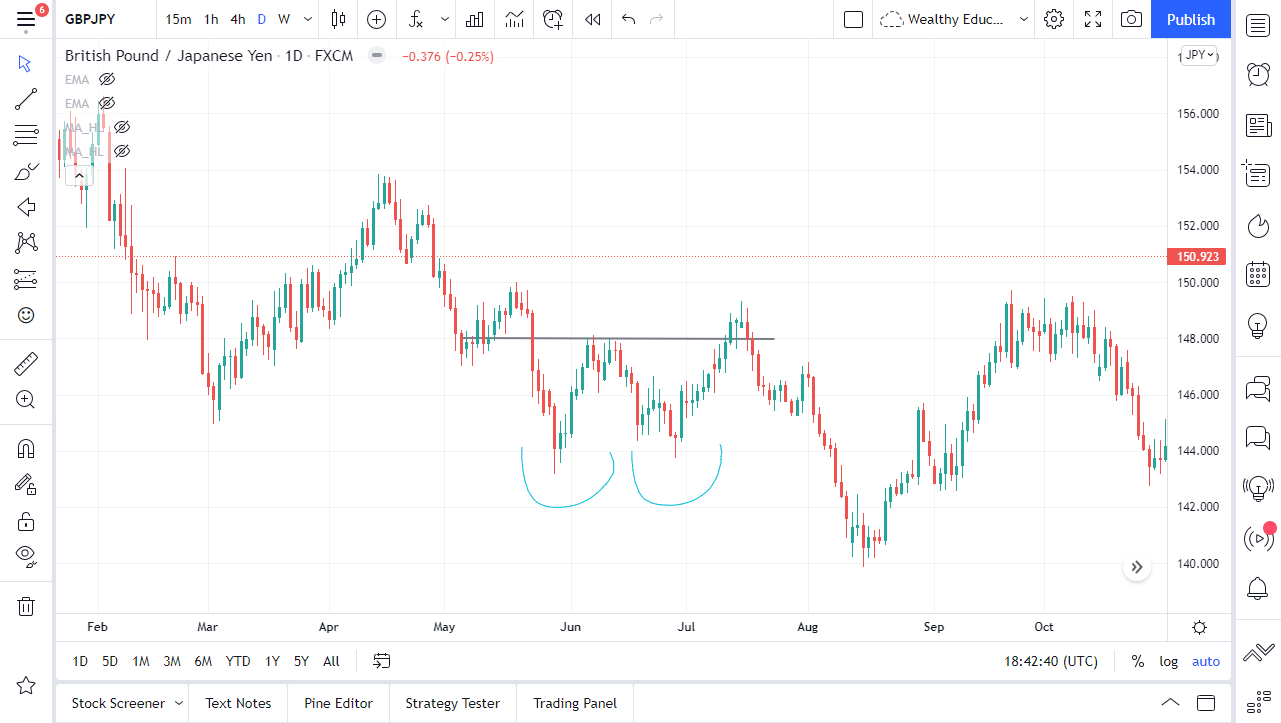Open the JPY currency dropdown on the price axis
Screen dimensions: 1281x723
tap(1197, 55)
